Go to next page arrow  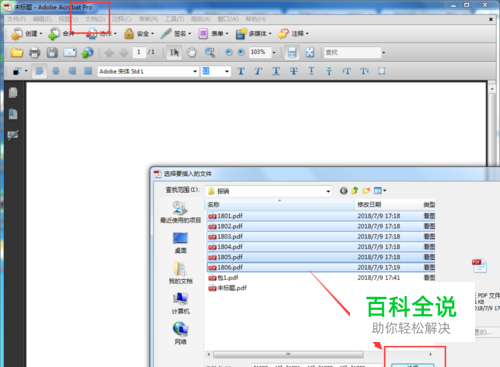tap(124, 53)
